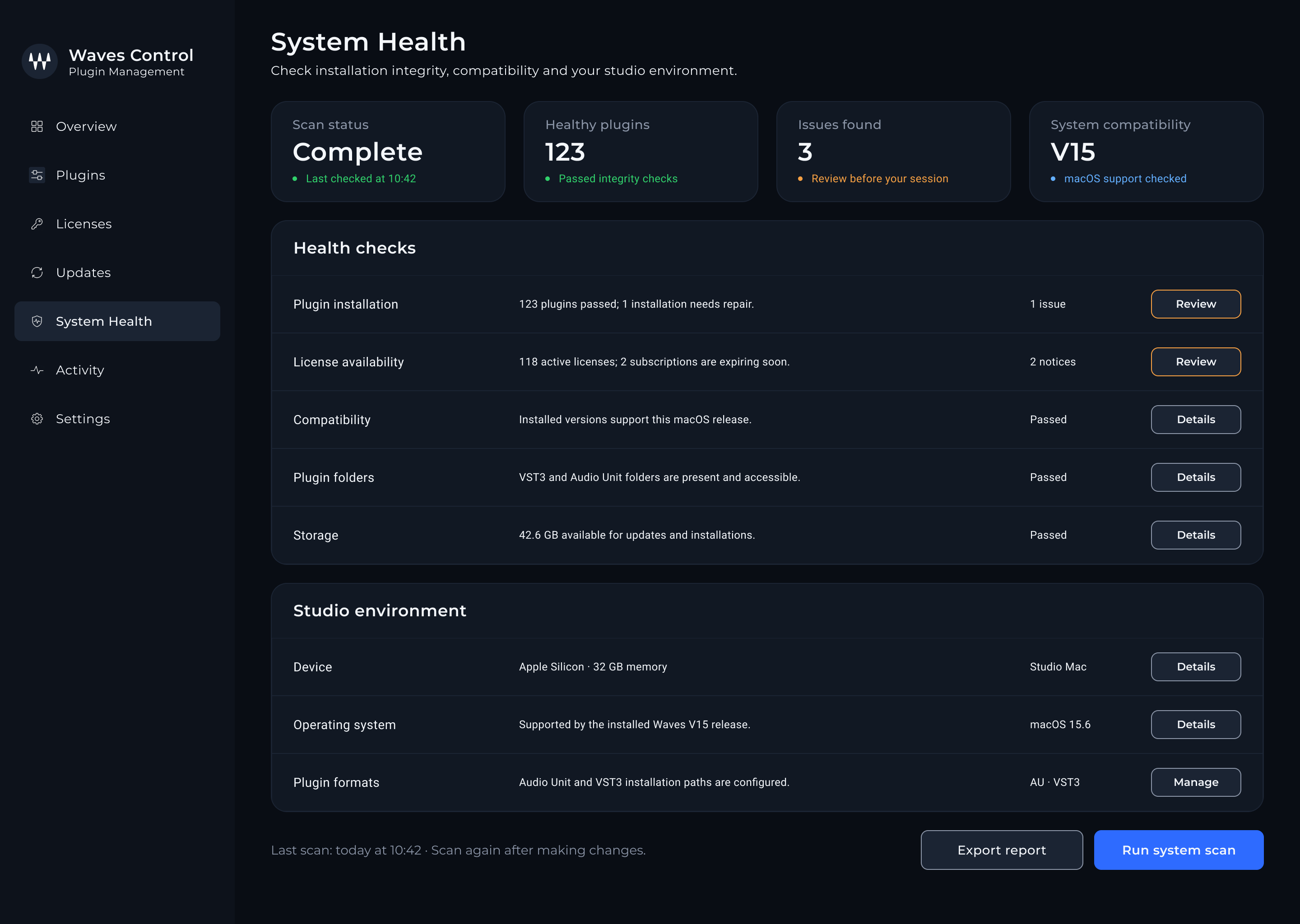
Task: Open Settings from the sidebar
Action: point(117,419)
